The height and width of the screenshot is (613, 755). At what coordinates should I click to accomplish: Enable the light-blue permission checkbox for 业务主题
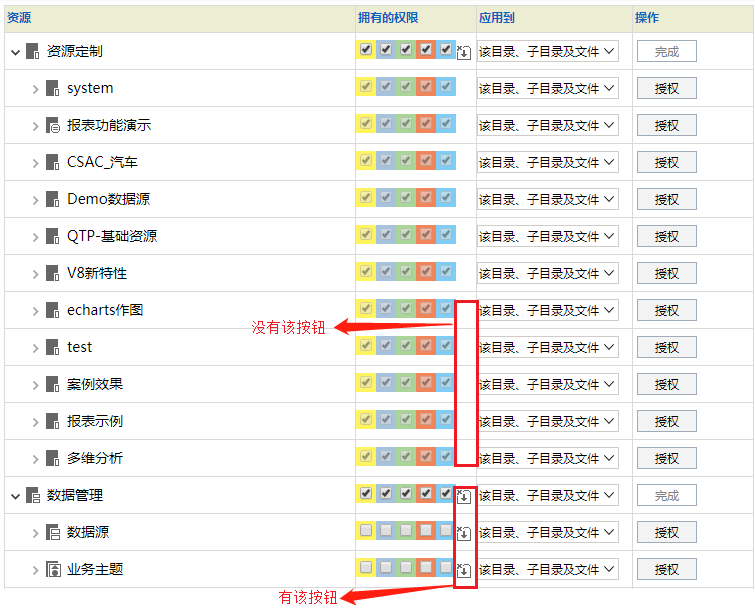pyautogui.click(x=446, y=567)
